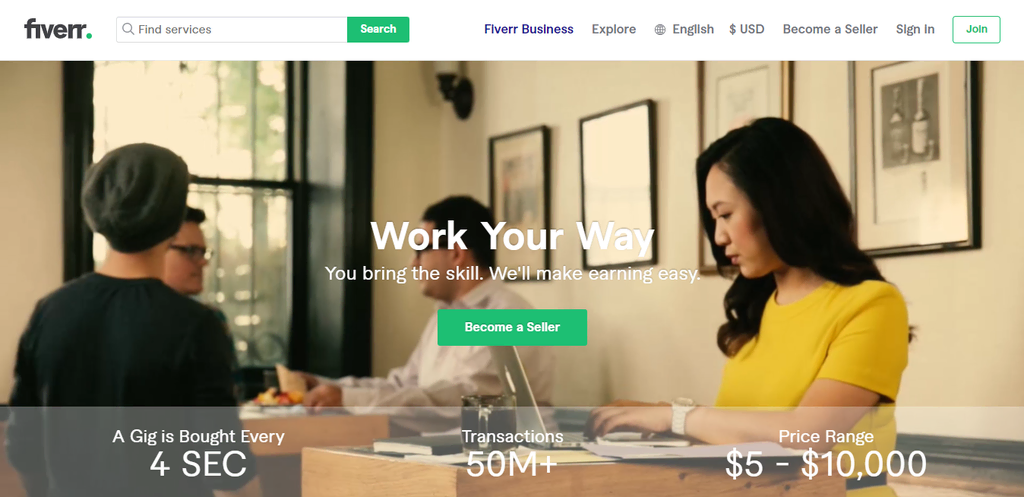Screen dimensions: 1024x497
Task: Click the green Become a Seller hero button
Action: [x=512, y=327]
